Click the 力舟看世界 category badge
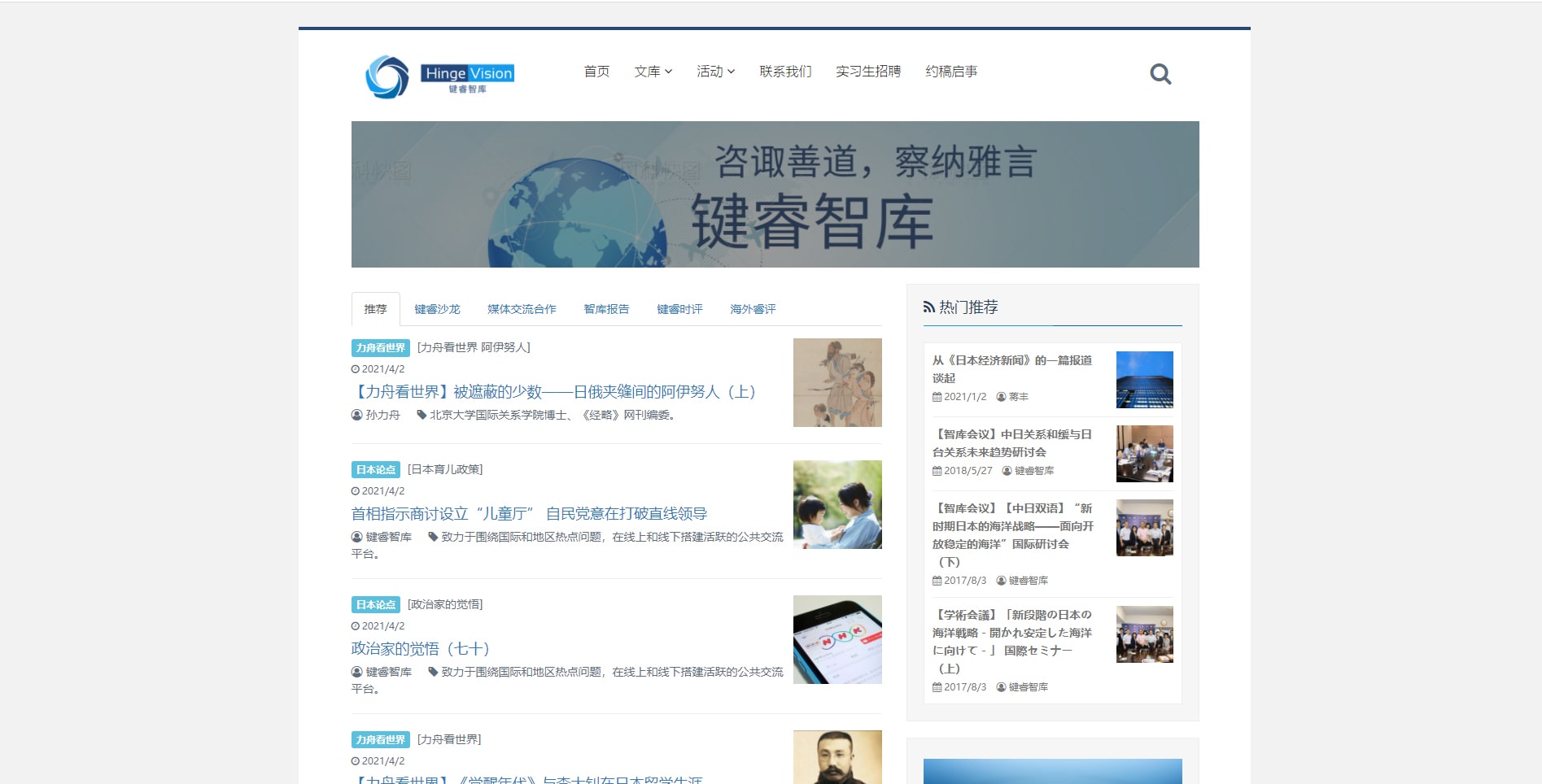 379,346
